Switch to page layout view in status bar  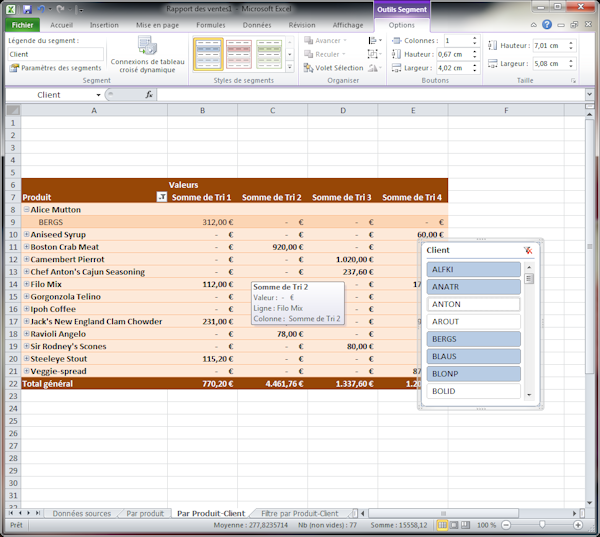(457, 525)
